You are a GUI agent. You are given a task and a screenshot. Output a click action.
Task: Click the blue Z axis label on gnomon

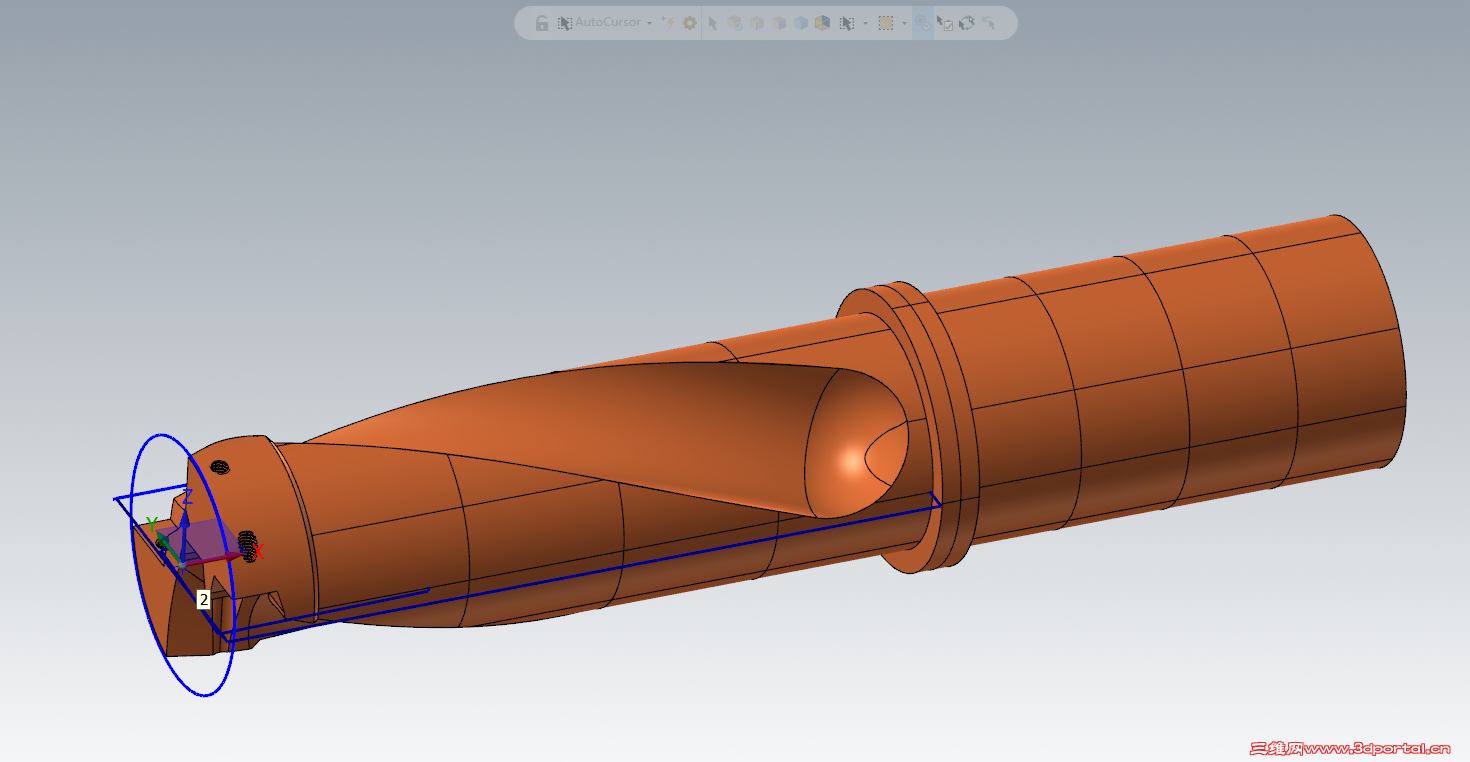coord(187,497)
